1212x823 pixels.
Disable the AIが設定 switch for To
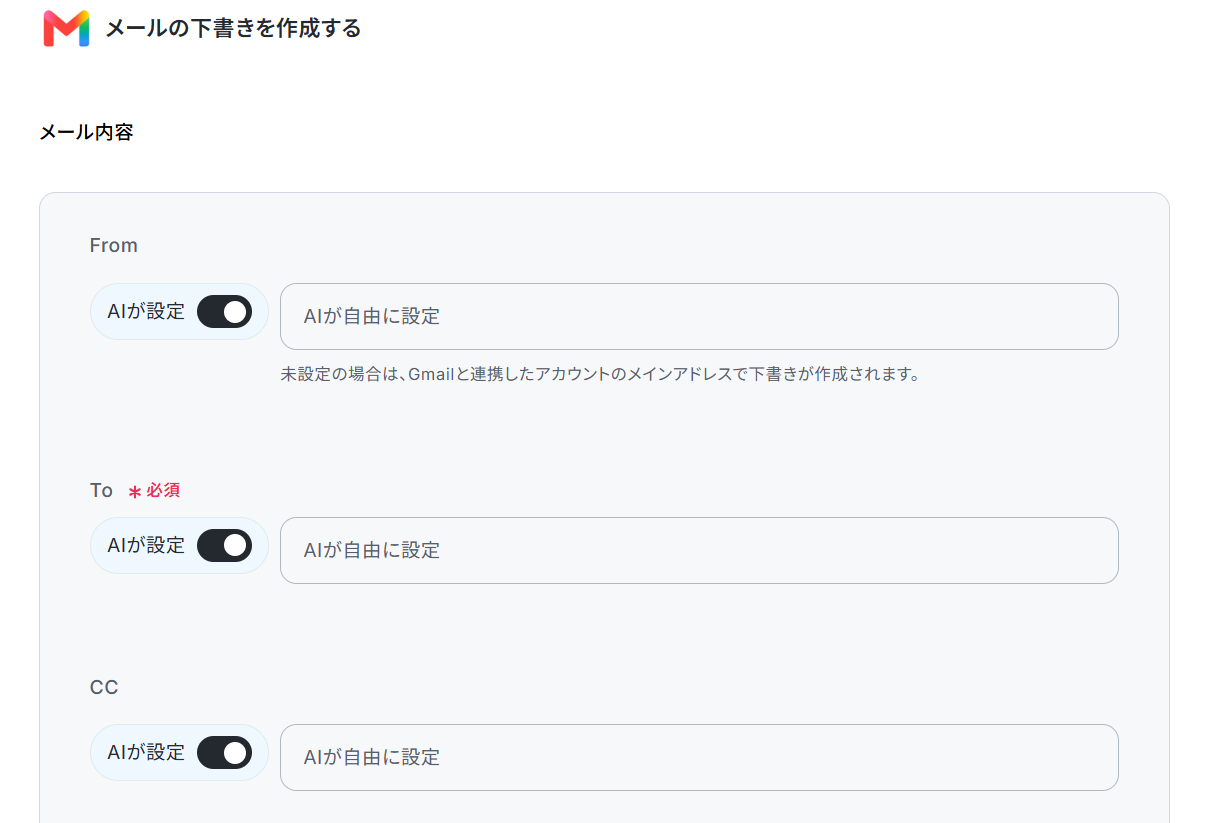(224, 546)
